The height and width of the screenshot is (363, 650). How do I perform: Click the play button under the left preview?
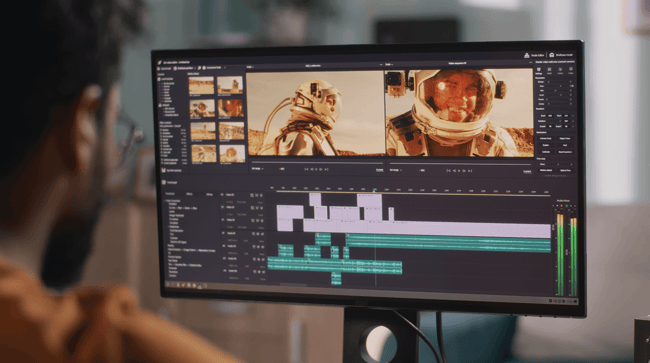(316, 169)
